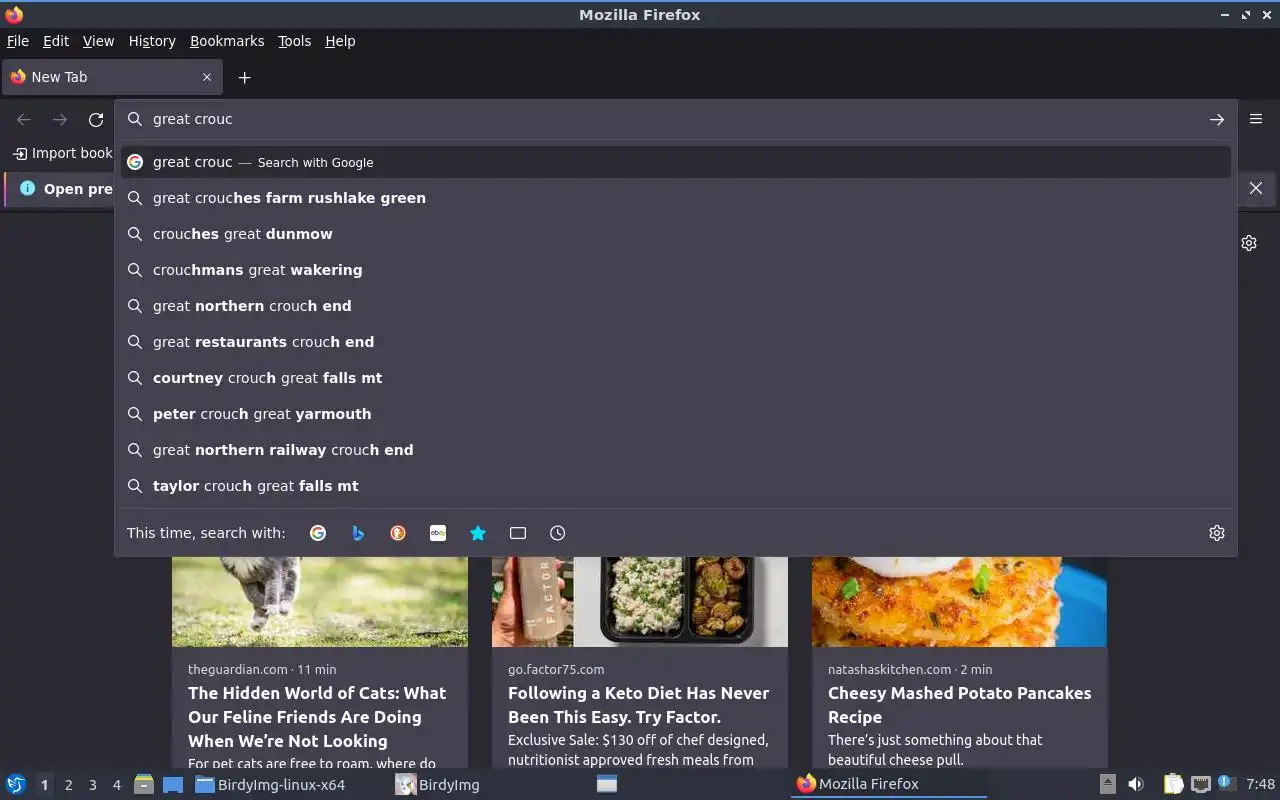Image resolution: width=1280 pixels, height=800 pixels.
Task: Open the taskbar start menu icon
Action: 15,784
